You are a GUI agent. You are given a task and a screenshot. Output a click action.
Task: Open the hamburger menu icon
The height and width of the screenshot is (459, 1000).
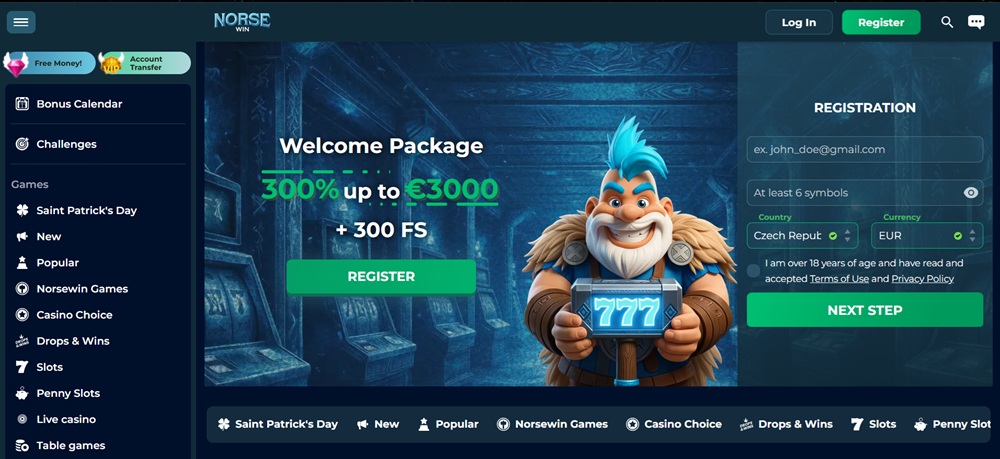point(21,22)
